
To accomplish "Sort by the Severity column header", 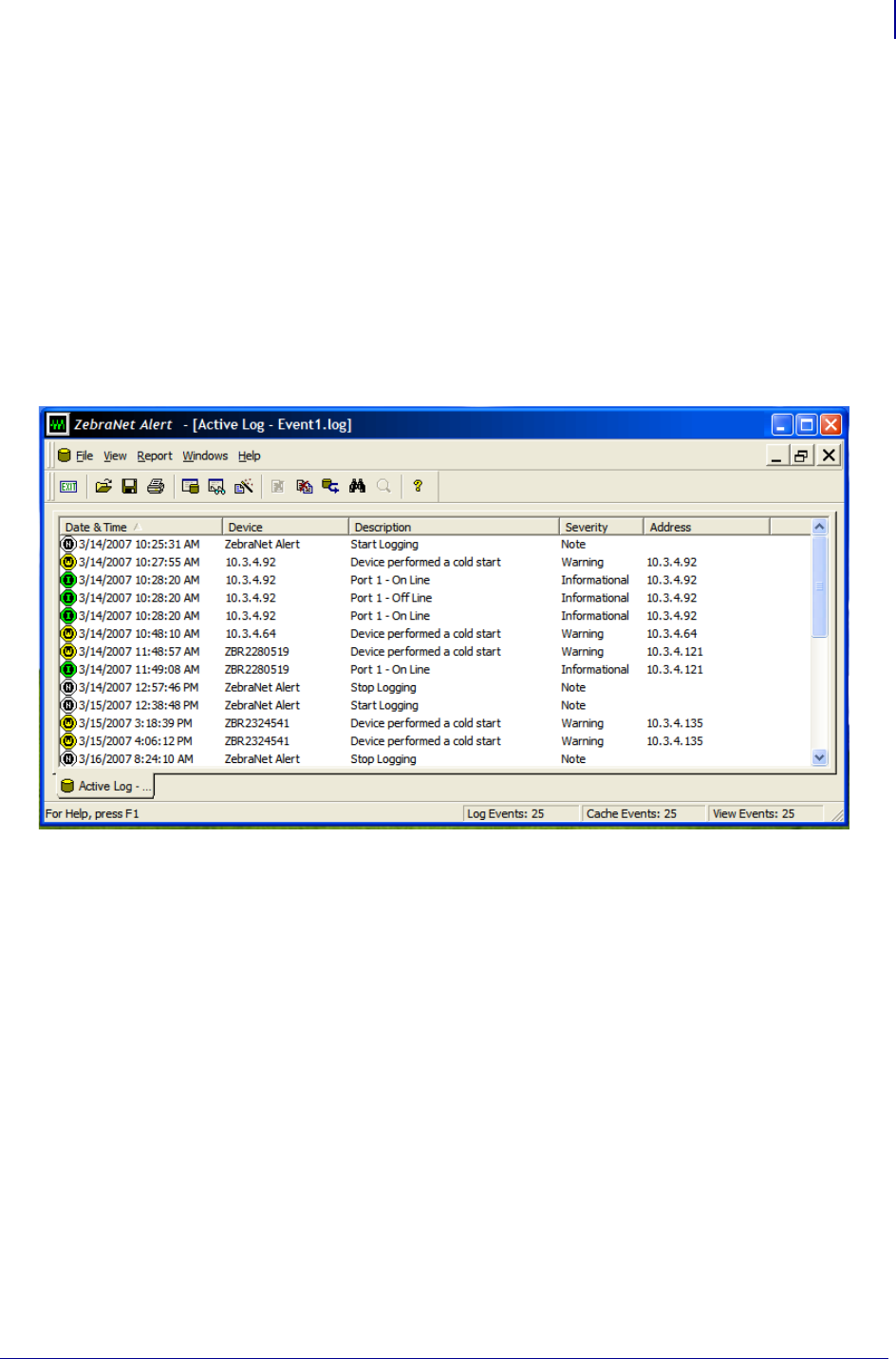I will pos(602,527).
